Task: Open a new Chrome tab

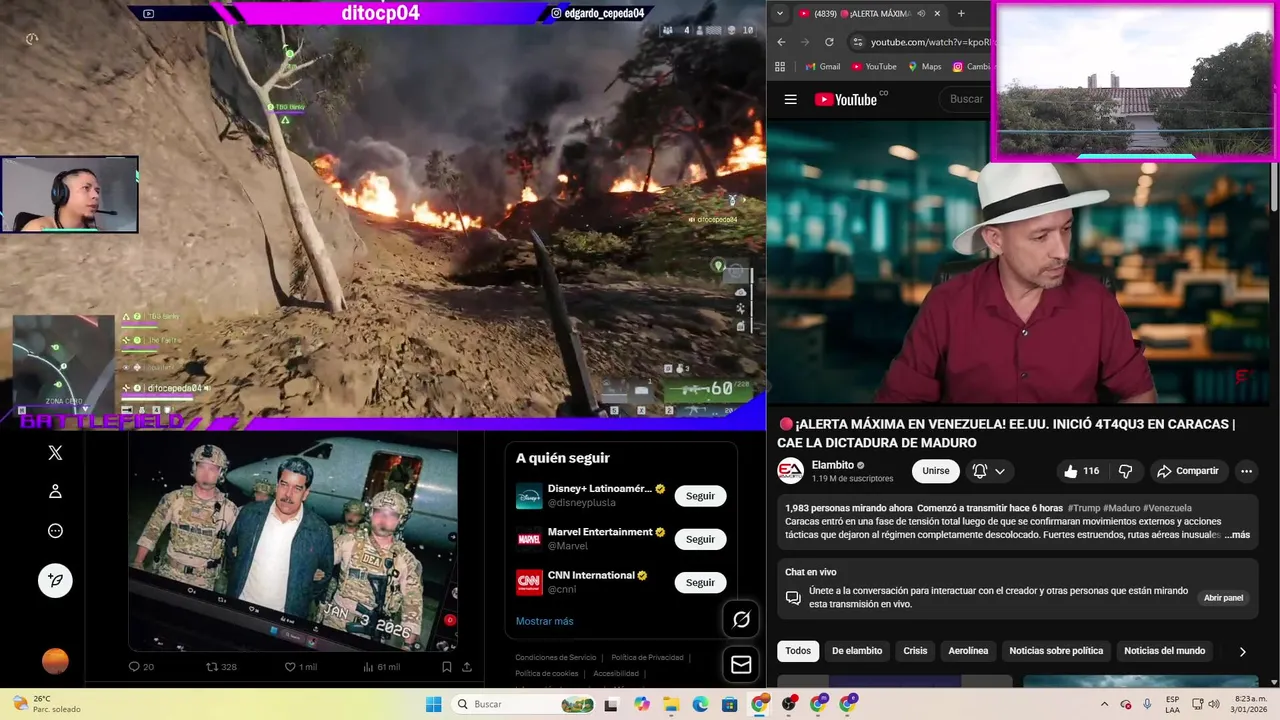Action: click(x=961, y=13)
